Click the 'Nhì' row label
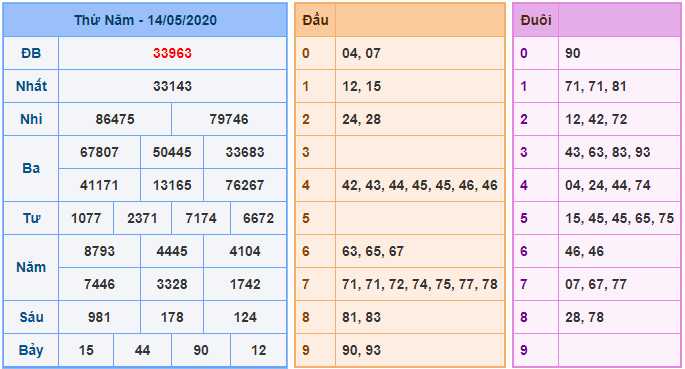This screenshot has width=685, height=369. [x=31, y=119]
